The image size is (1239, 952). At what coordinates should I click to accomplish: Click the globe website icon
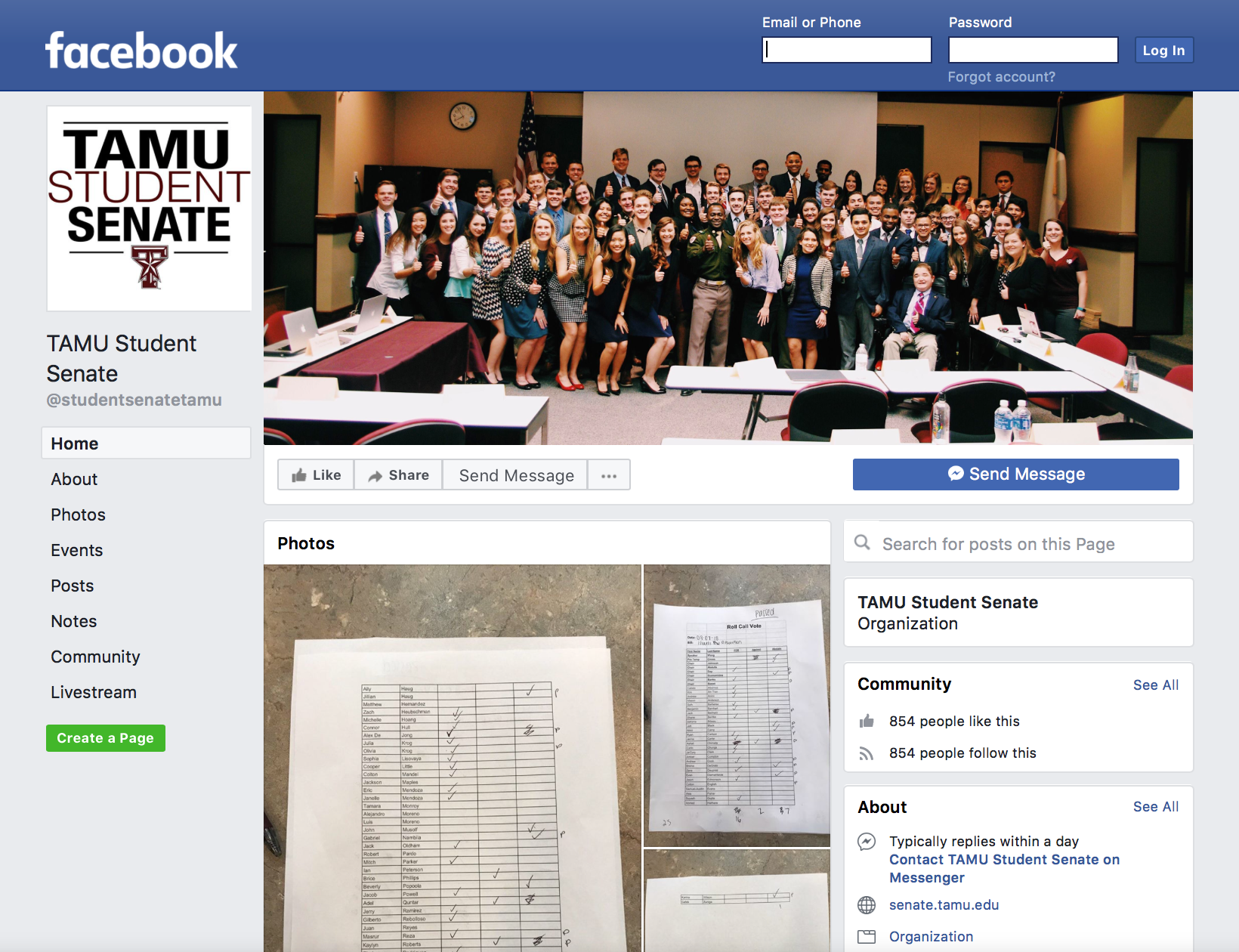[x=867, y=905]
